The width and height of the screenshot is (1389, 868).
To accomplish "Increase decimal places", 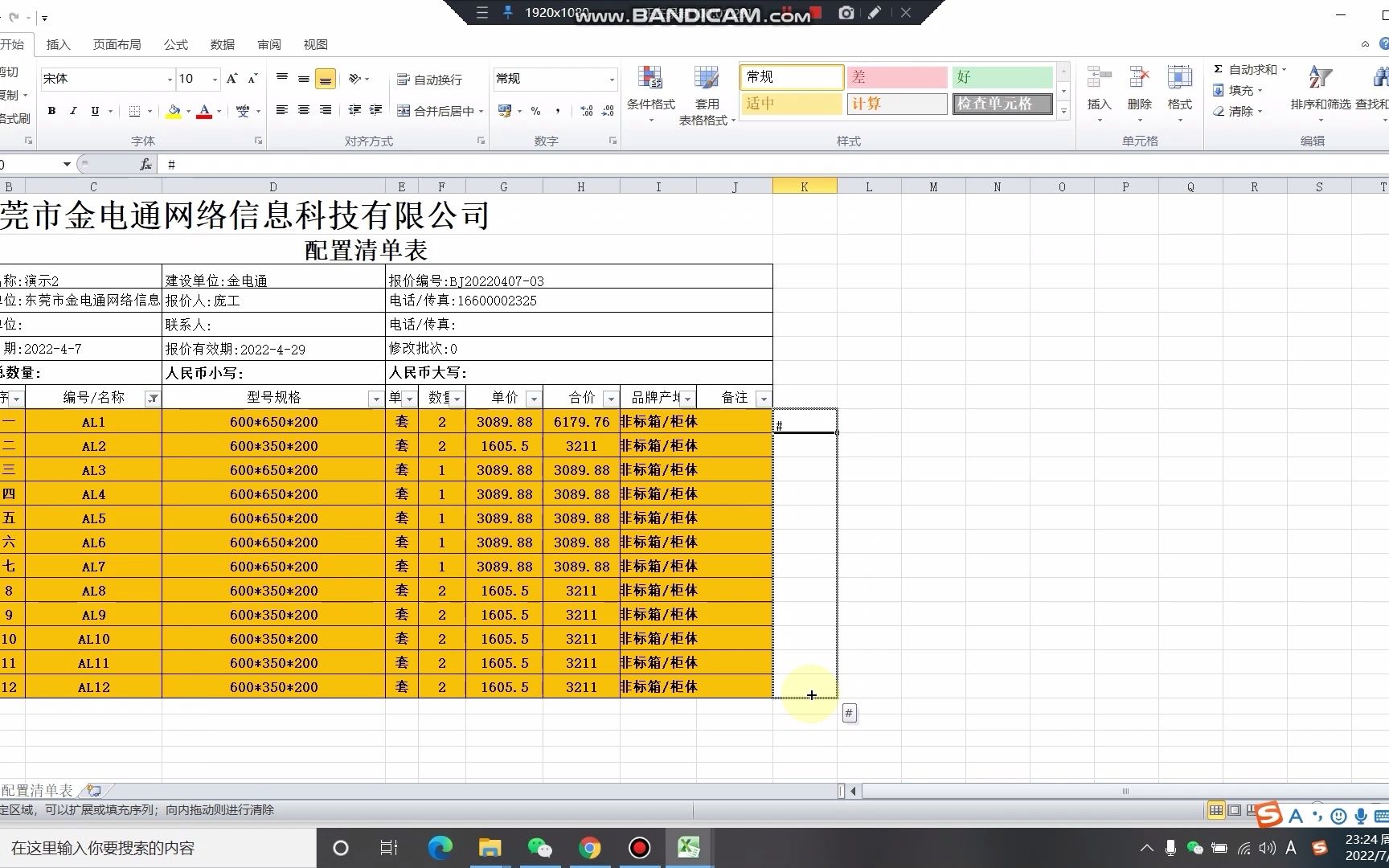I will [587, 111].
